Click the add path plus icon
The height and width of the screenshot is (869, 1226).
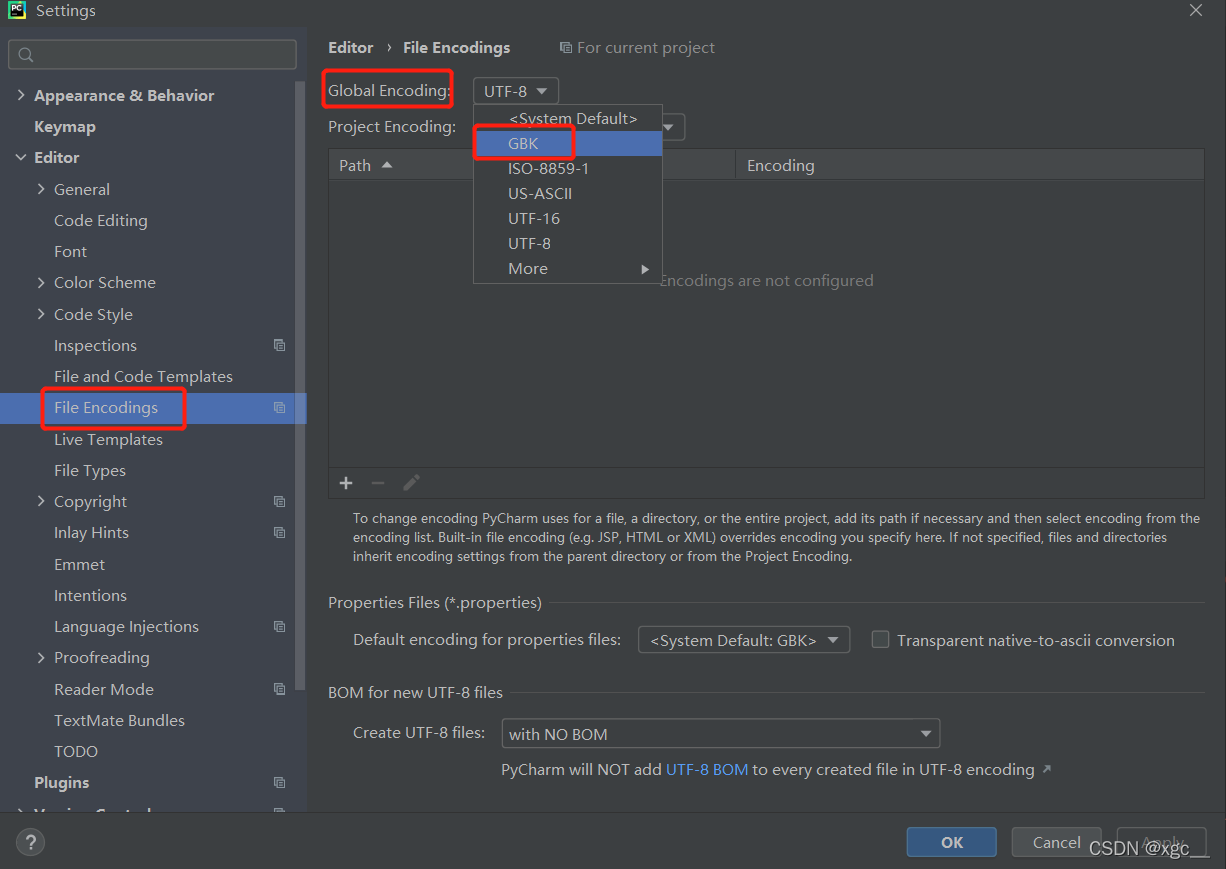click(346, 483)
